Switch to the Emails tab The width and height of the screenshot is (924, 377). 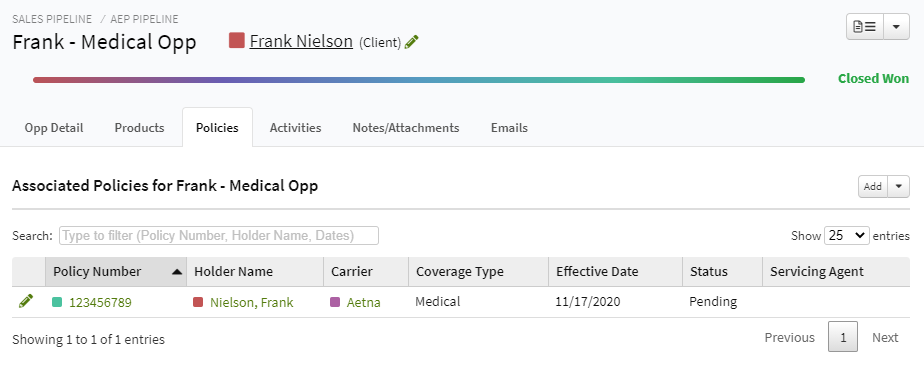(509, 128)
